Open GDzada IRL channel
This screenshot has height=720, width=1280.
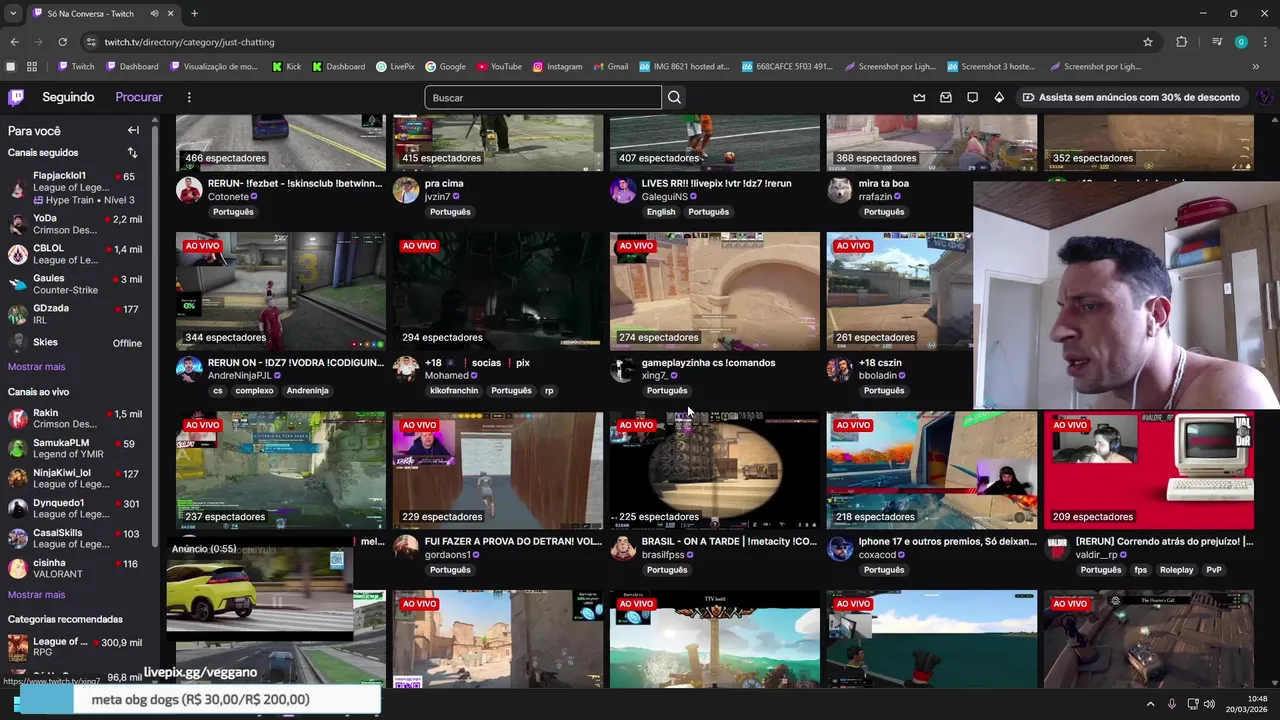point(76,314)
